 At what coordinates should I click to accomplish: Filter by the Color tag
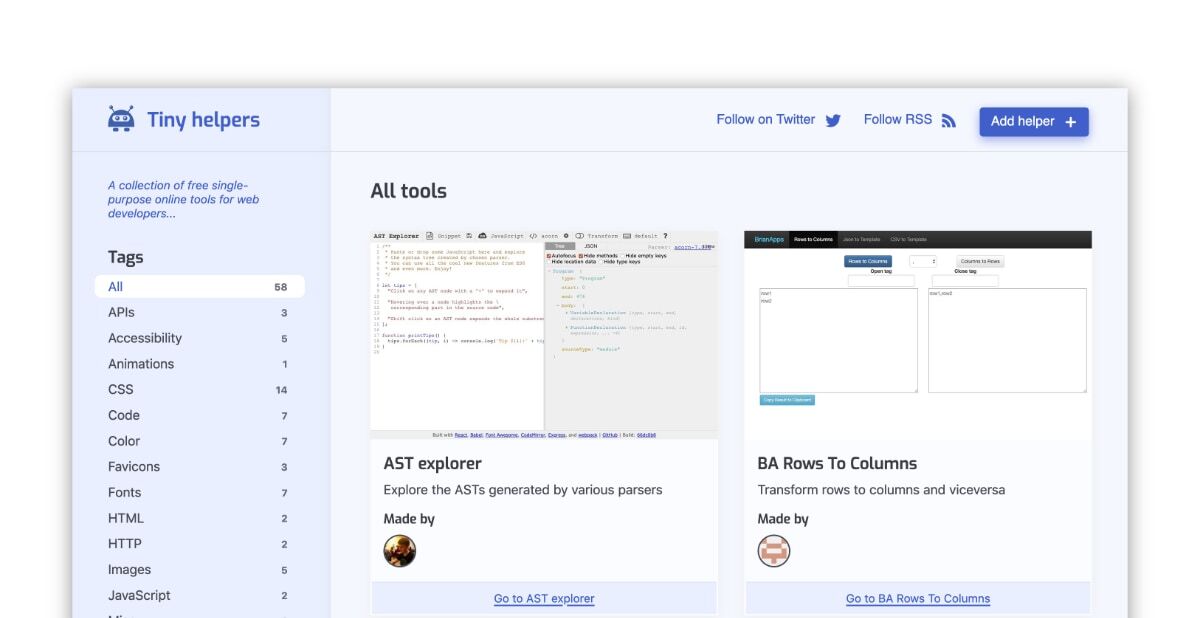(x=199, y=441)
